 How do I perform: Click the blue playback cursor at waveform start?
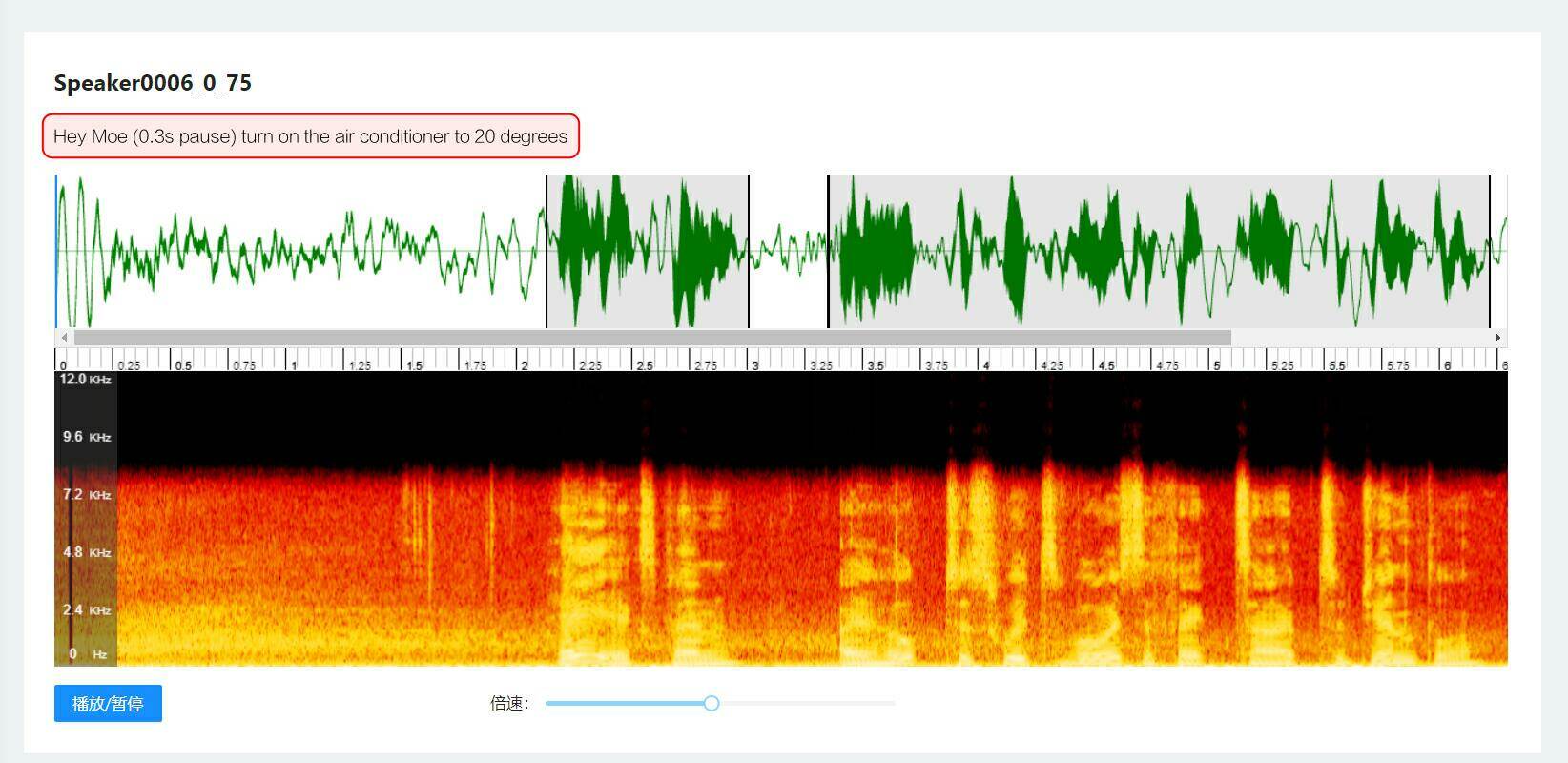(x=56, y=251)
